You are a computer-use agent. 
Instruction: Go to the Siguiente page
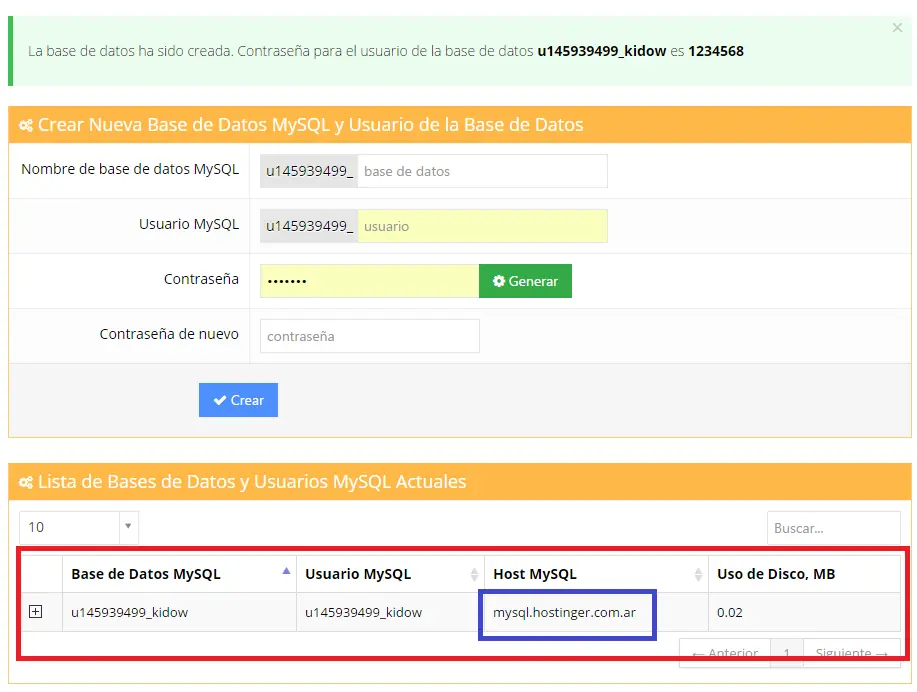coord(852,652)
